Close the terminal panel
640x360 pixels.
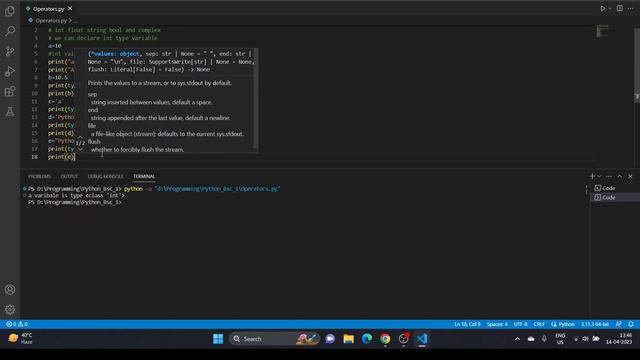click(x=630, y=176)
